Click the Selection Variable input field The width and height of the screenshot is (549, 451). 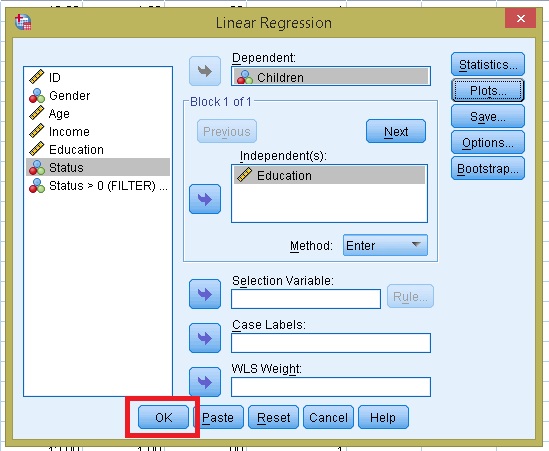[x=306, y=299]
